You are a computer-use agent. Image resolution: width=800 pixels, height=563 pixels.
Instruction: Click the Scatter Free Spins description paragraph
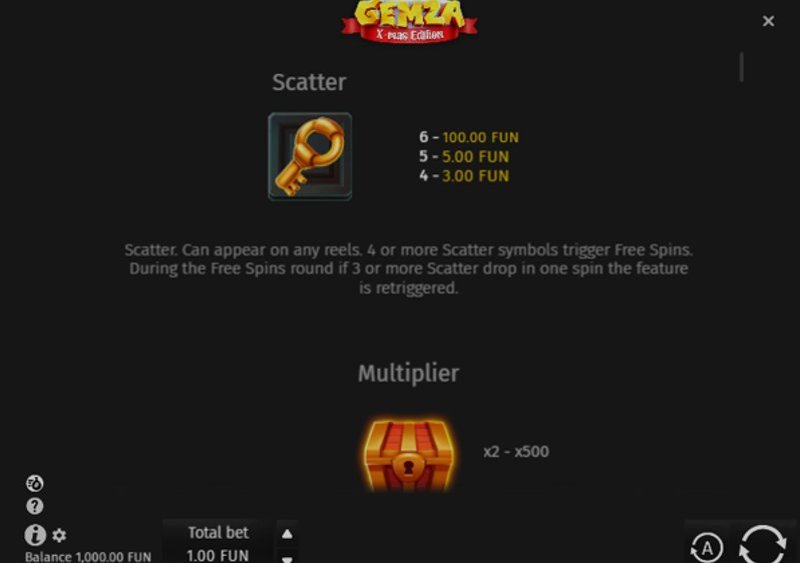[409, 268]
